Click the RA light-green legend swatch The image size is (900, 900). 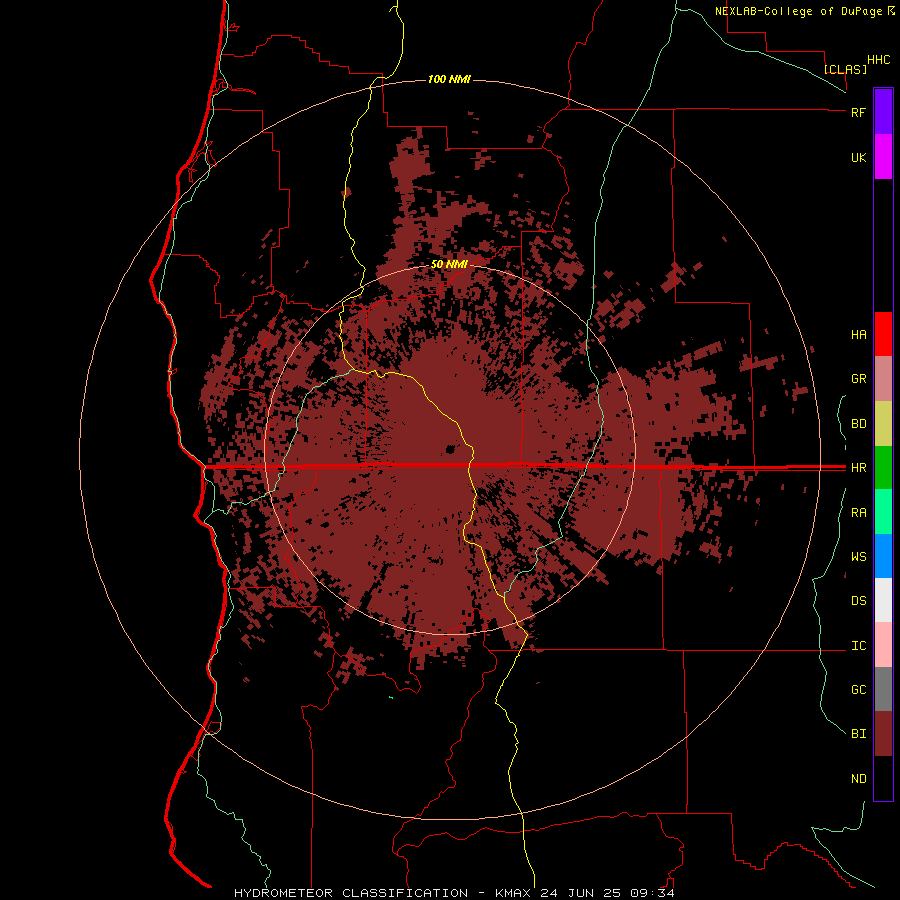[883, 512]
